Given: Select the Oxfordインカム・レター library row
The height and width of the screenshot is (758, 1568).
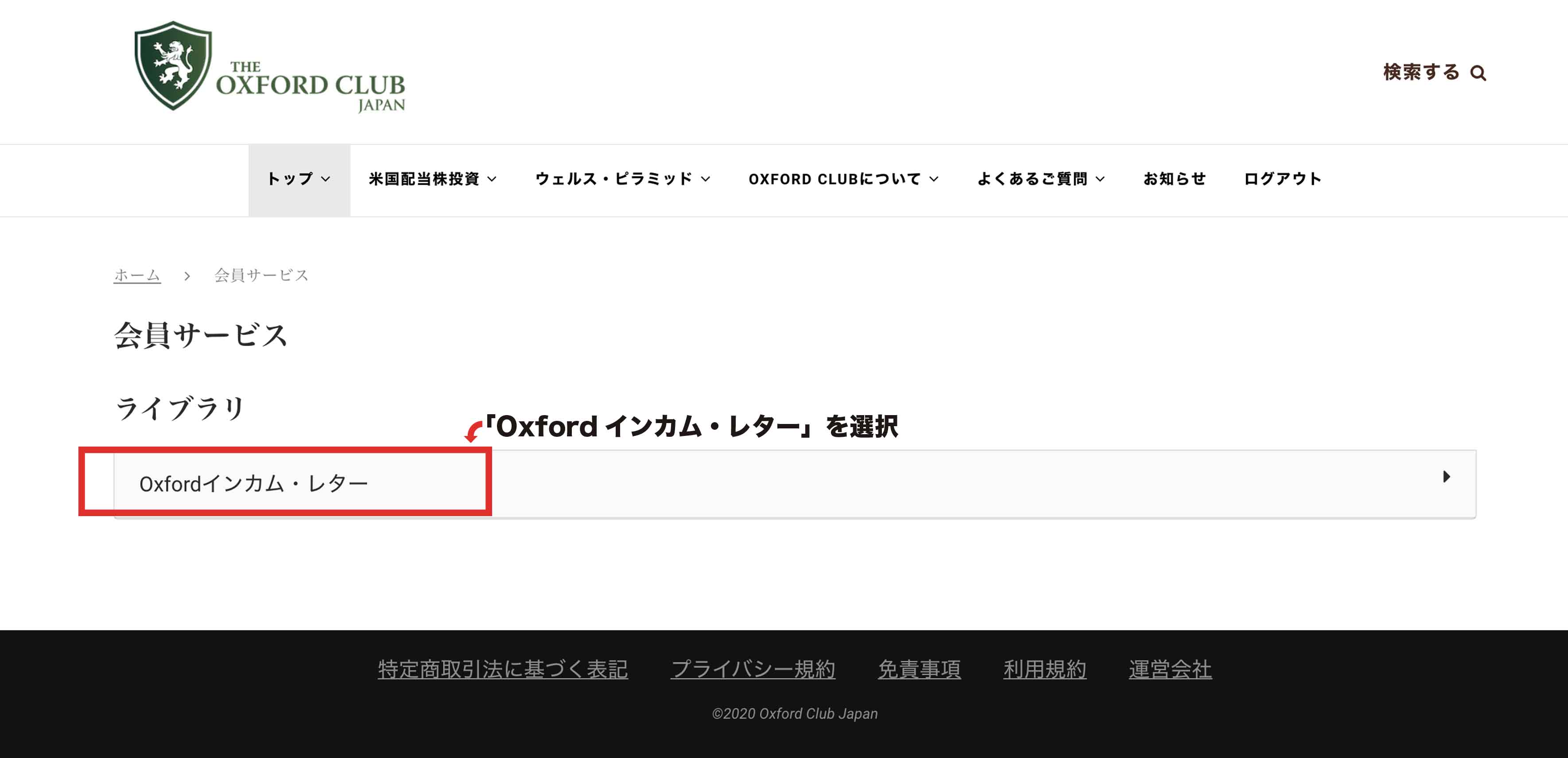Looking at the screenshot, I should (794, 484).
